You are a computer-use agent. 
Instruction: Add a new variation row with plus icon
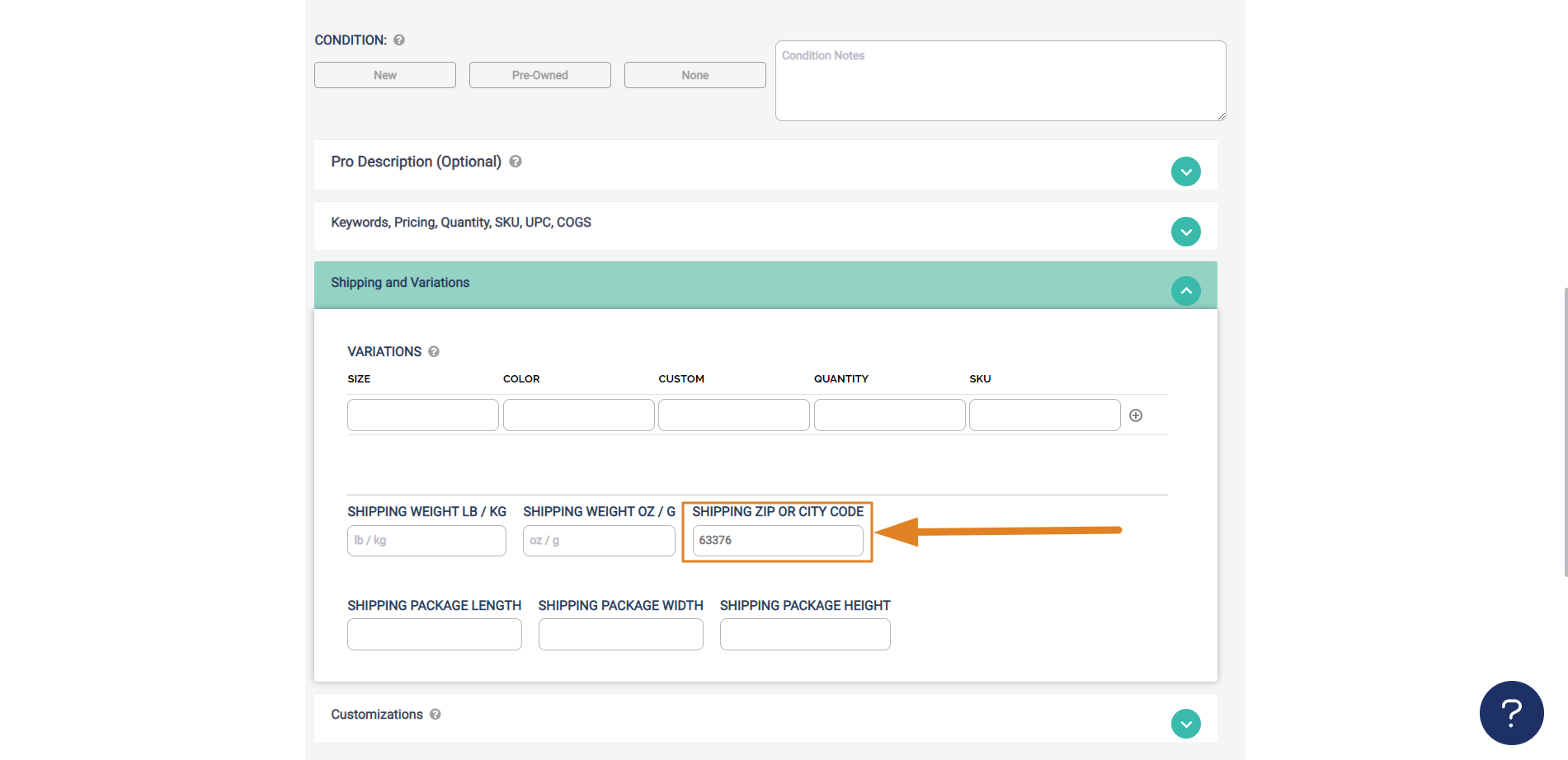1136,415
